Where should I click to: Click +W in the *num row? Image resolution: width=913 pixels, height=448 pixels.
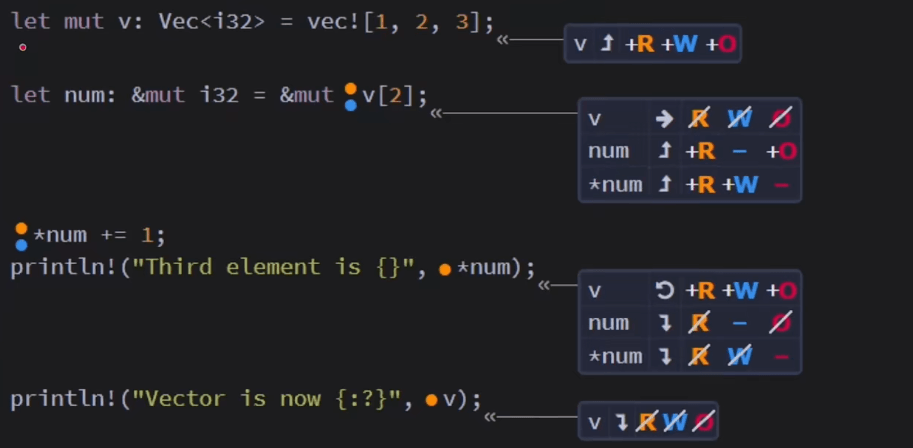[x=740, y=185]
